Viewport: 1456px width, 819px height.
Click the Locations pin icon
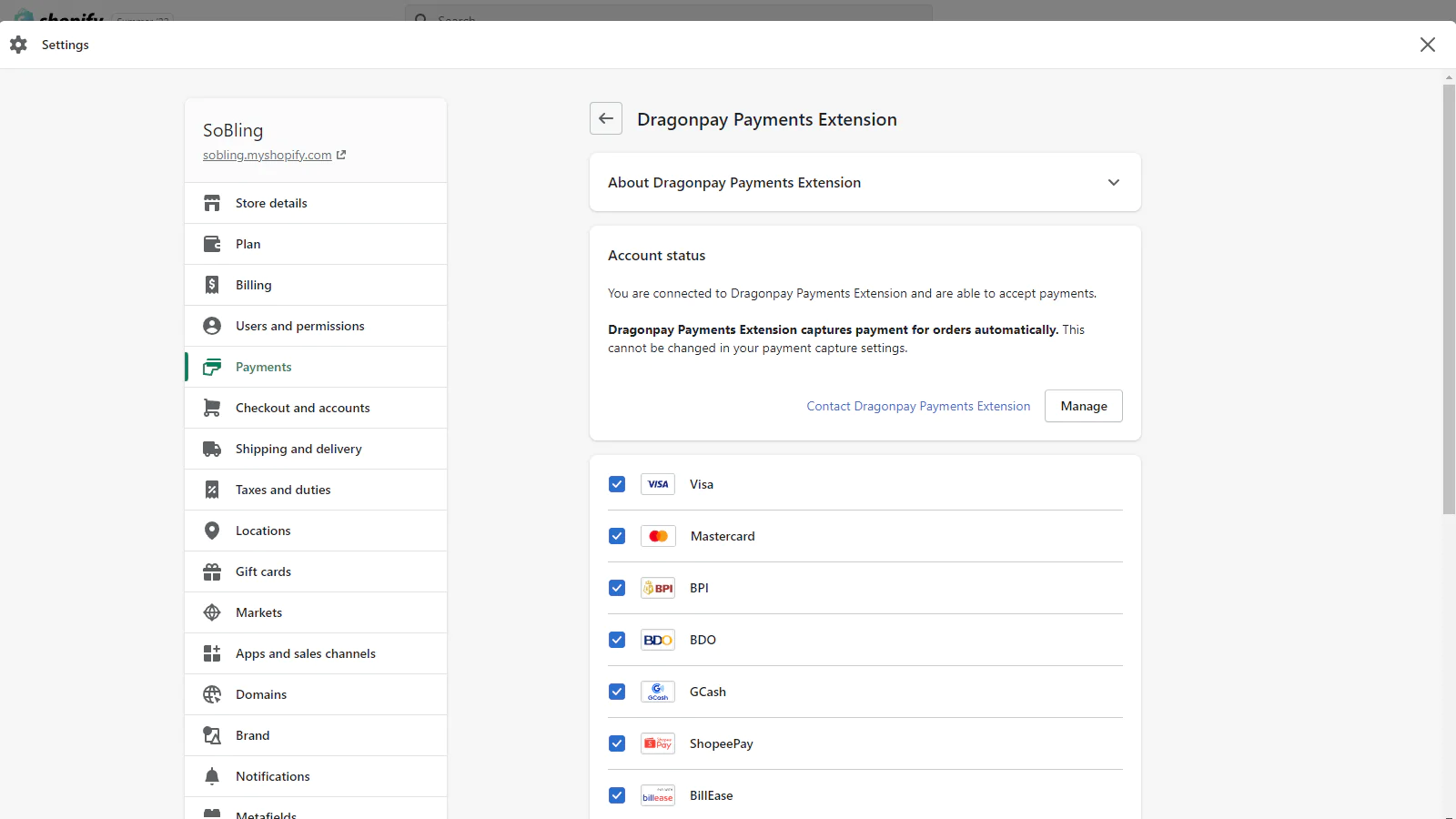click(212, 531)
